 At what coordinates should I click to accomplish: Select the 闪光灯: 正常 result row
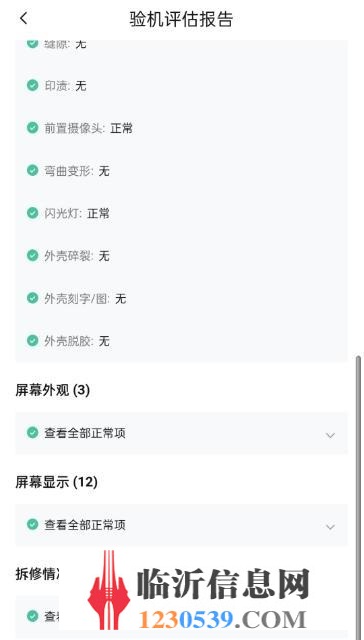(x=182, y=213)
